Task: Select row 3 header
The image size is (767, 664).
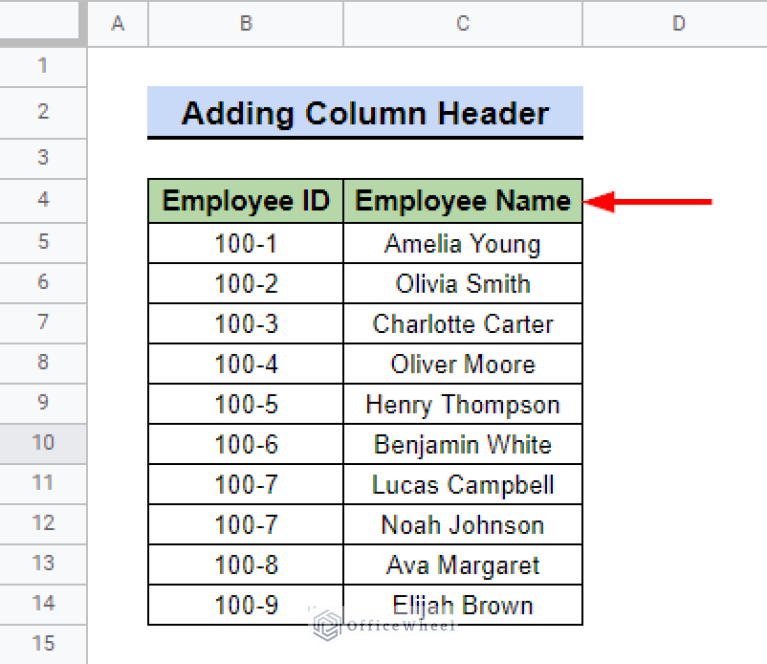Action: (x=43, y=159)
